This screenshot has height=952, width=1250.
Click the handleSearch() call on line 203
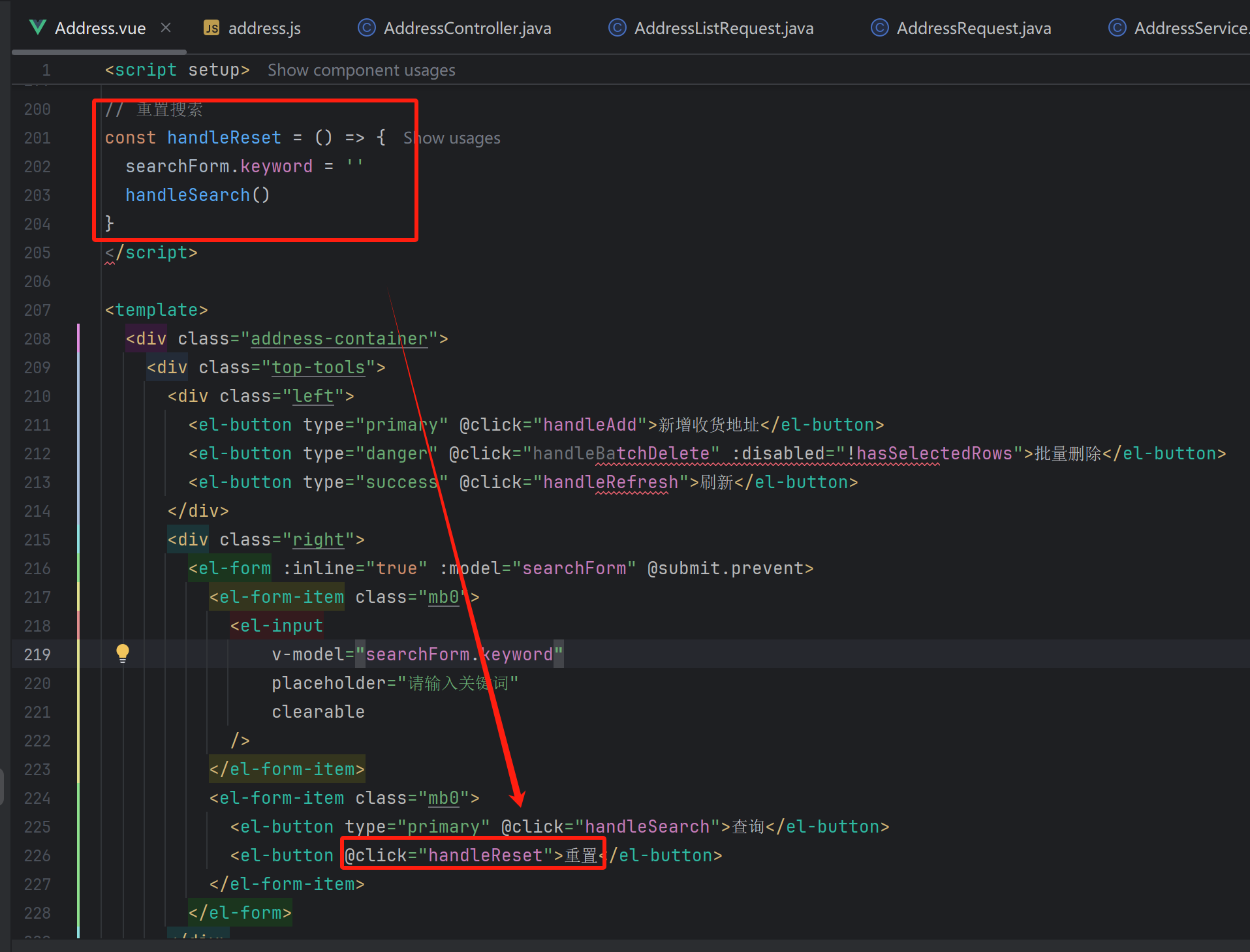(198, 195)
